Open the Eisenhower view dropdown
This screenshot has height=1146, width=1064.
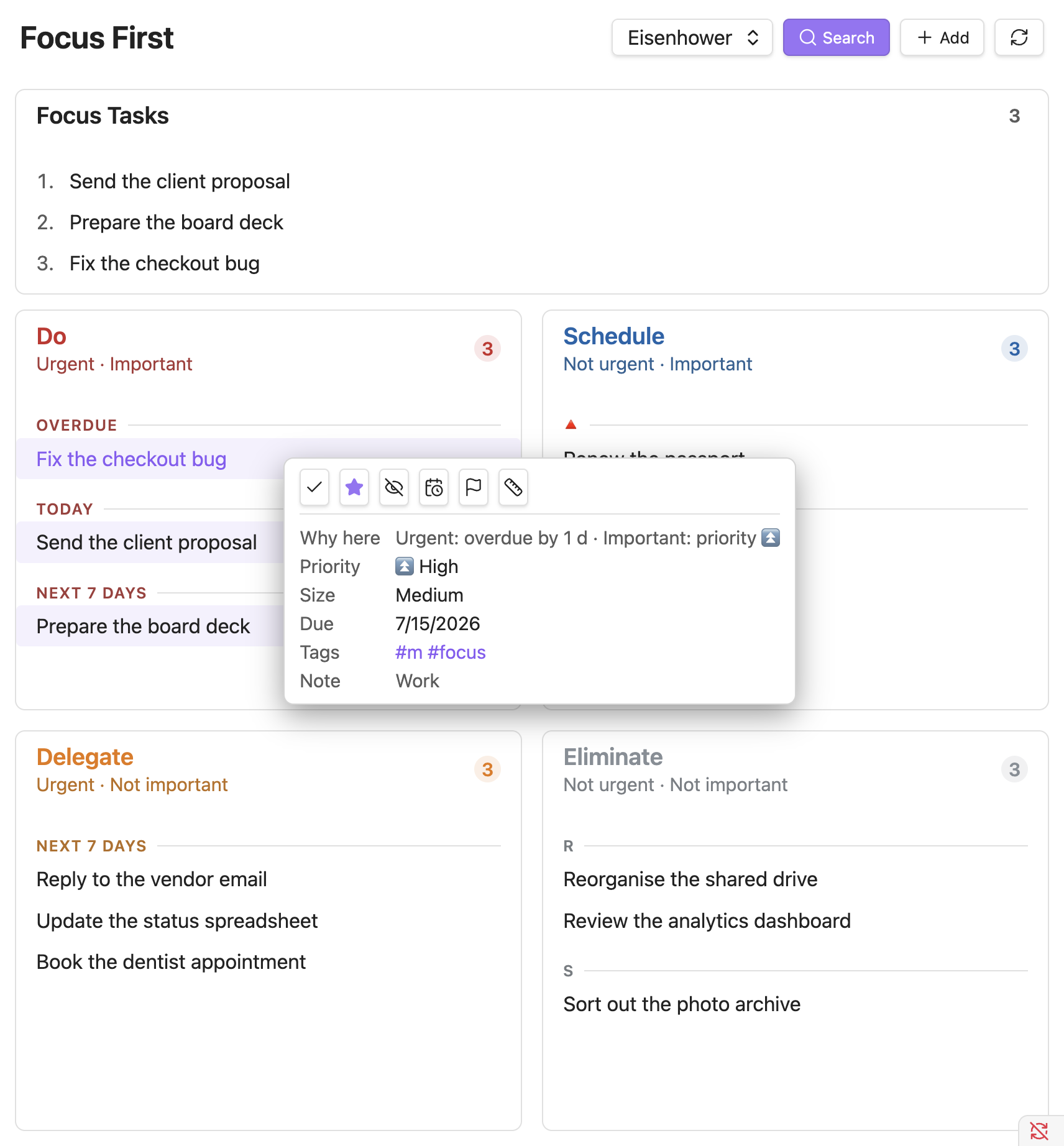pyautogui.click(x=692, y=38)
